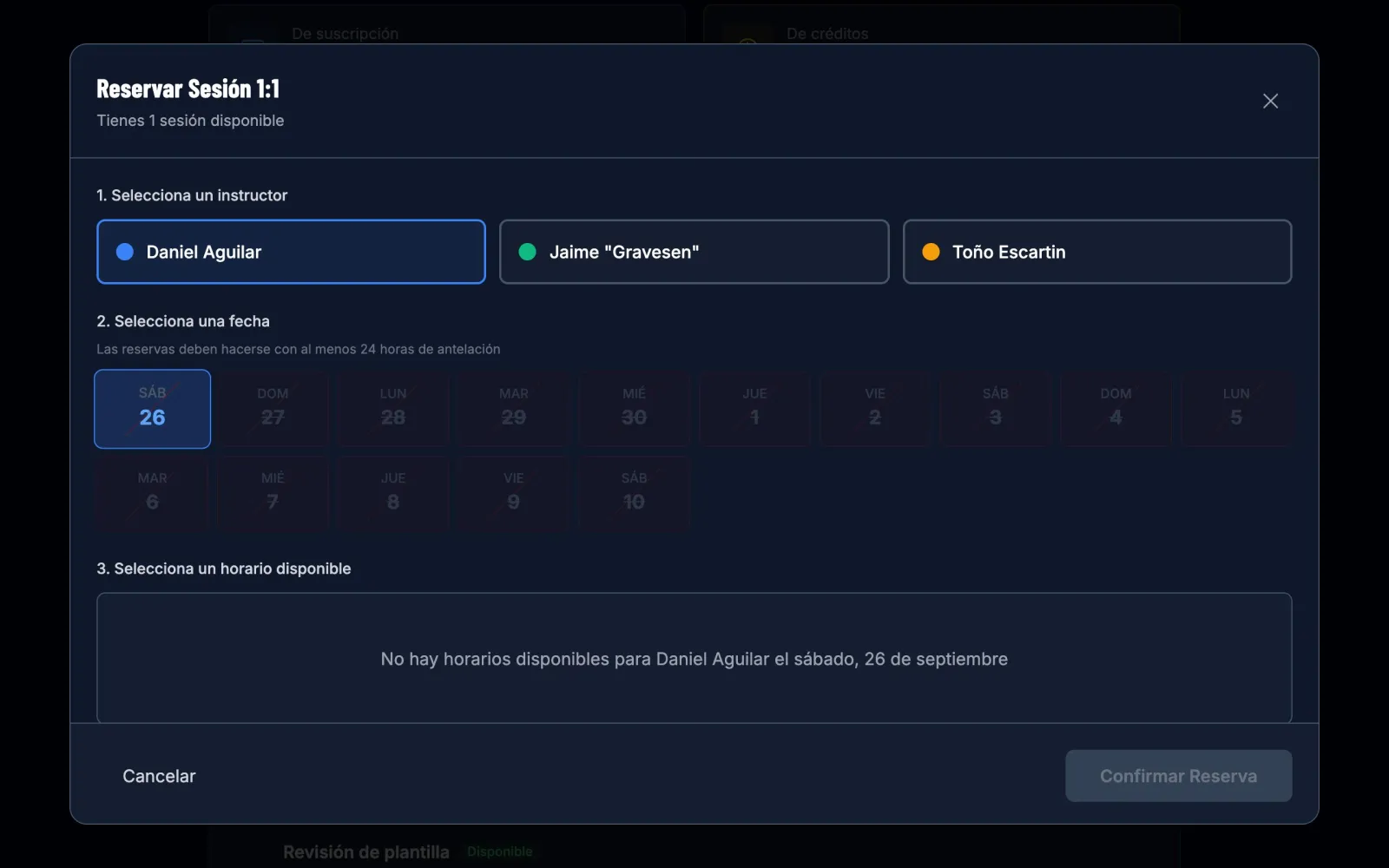Select date MIÉ 7

273,493
